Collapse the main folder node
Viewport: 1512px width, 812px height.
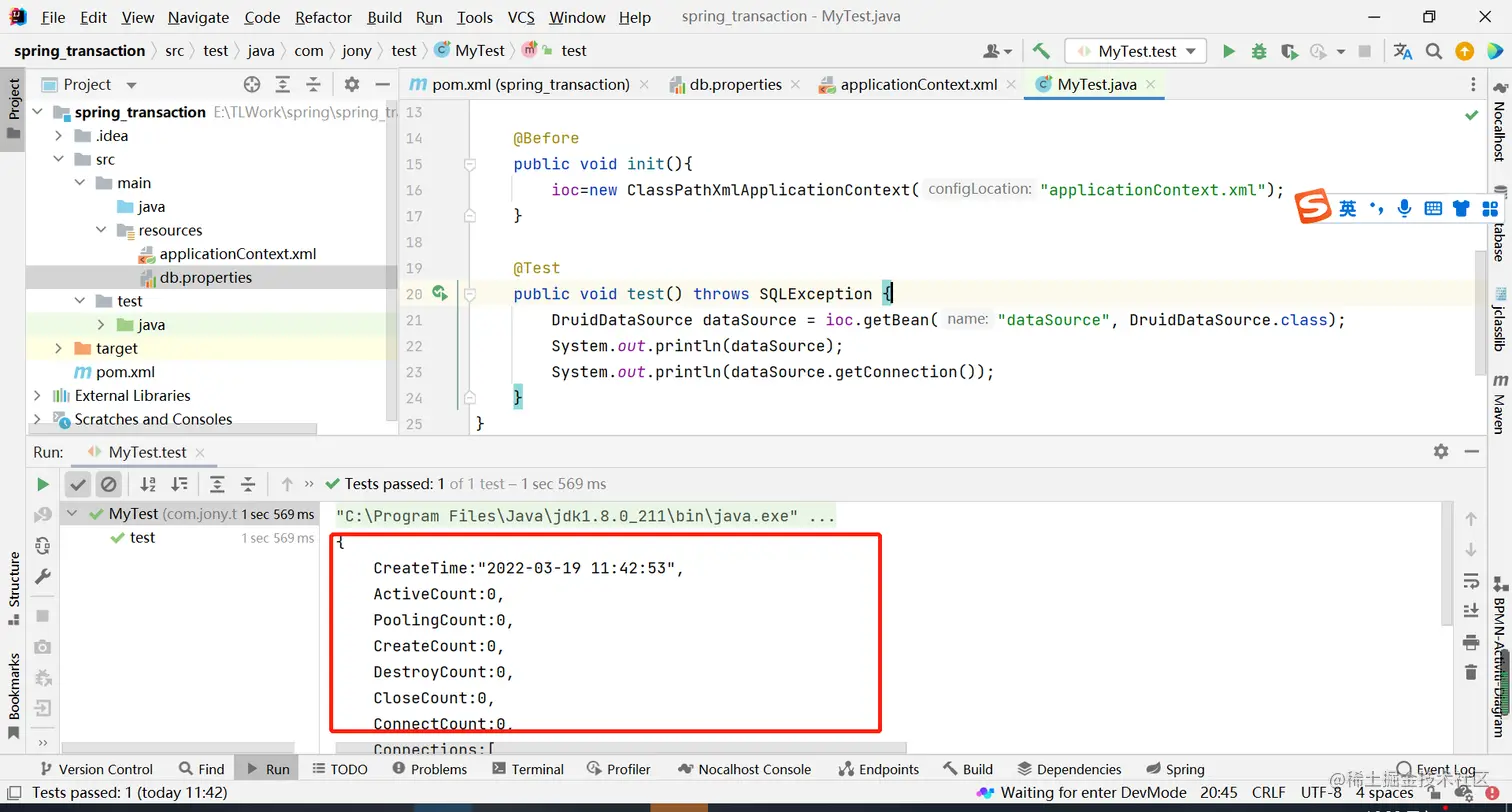coord(81,183)
